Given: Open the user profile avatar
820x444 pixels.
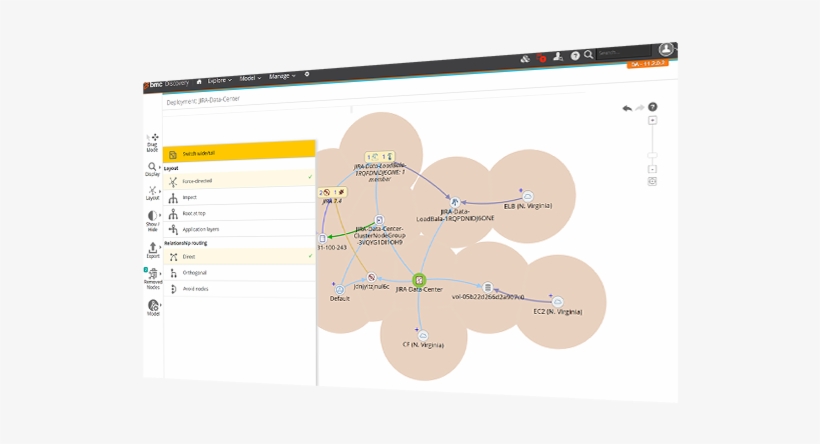Looking at the screenshot, I should (x=666, y=49).
